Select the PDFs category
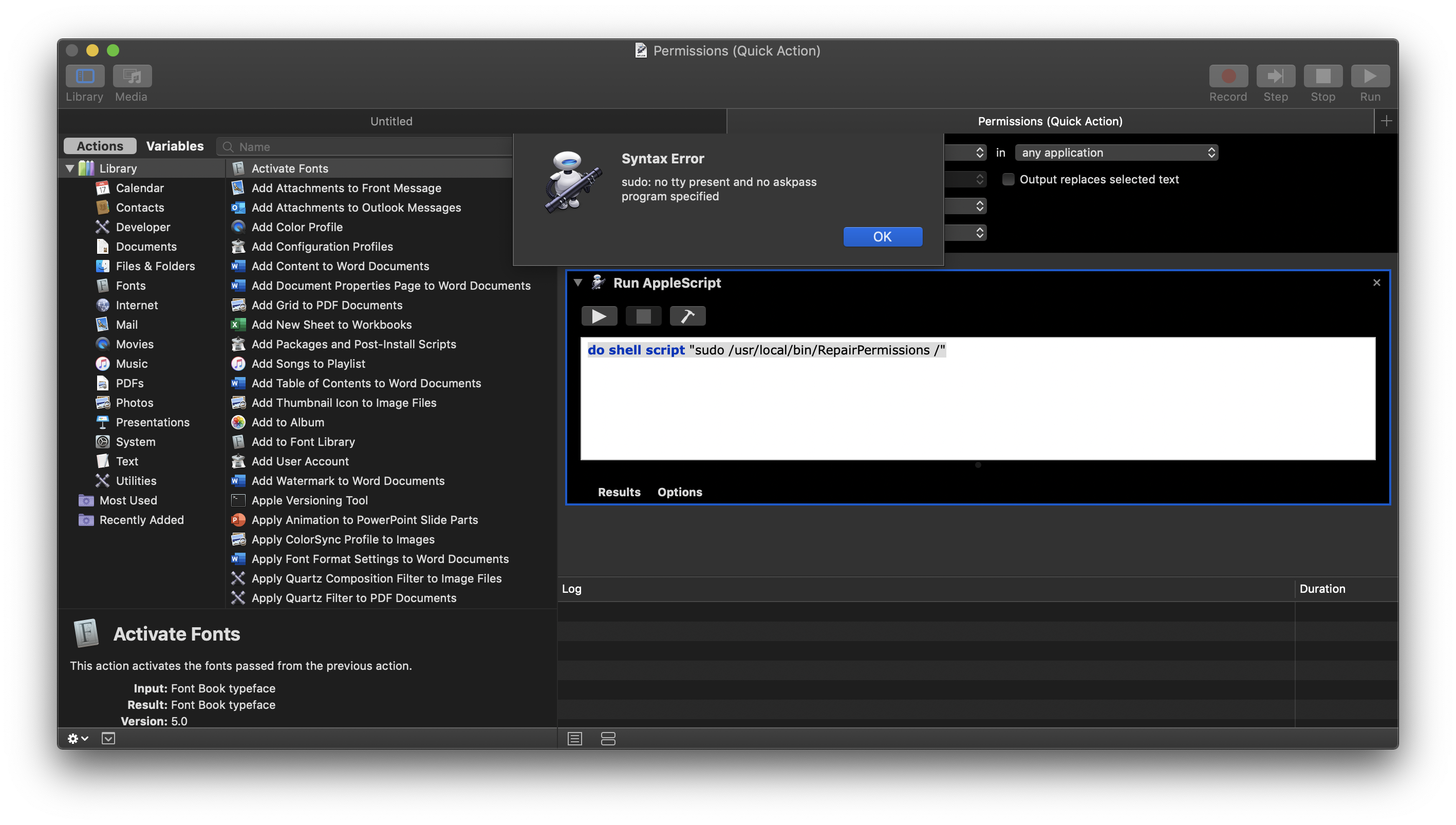Viewport: 1456px width, 825px height. [129, 383]
